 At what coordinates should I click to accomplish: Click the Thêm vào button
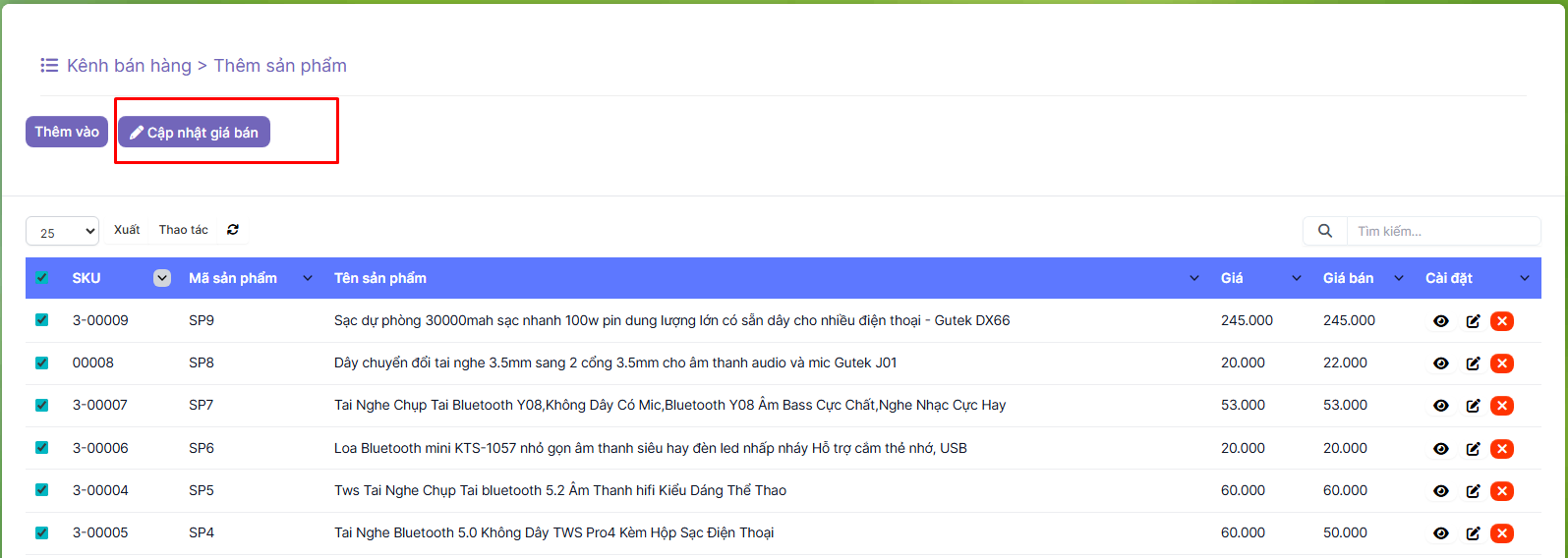coord(67,132)
